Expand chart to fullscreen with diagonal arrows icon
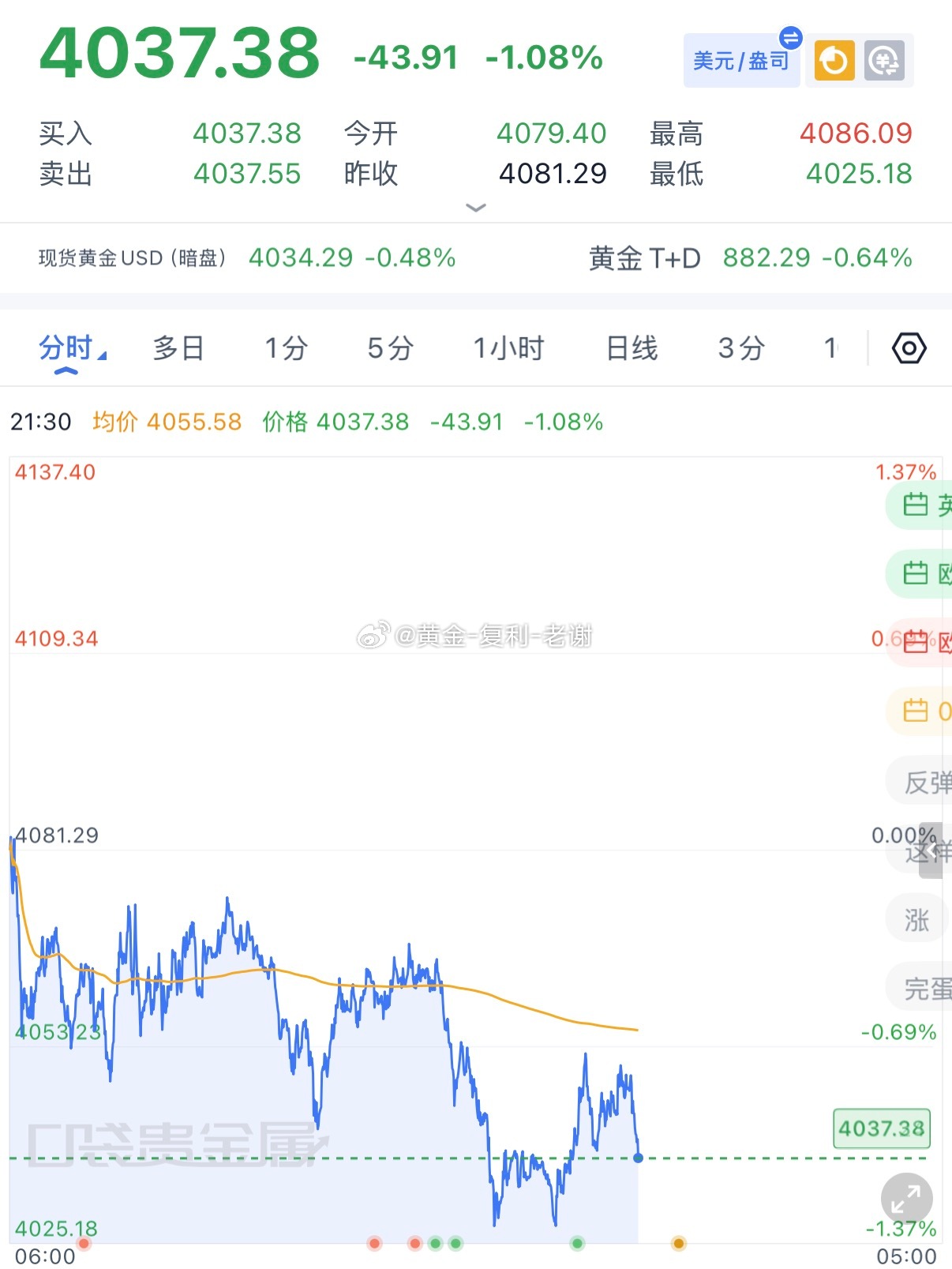The image size is (952, 1269). click(906, 1200)
